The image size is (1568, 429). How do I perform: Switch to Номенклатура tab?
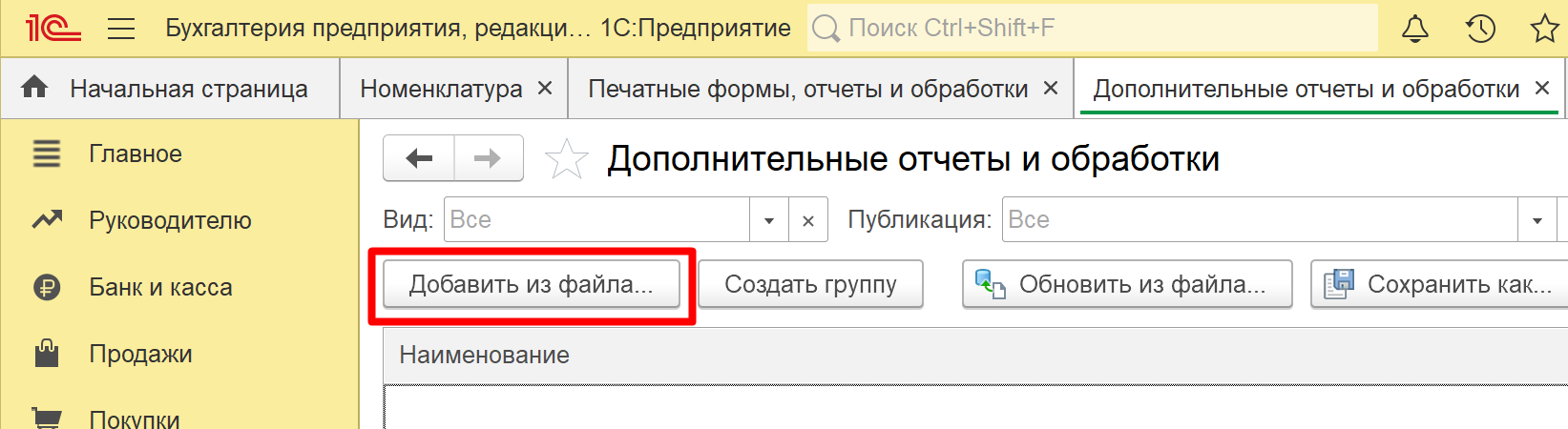(454, 89)
